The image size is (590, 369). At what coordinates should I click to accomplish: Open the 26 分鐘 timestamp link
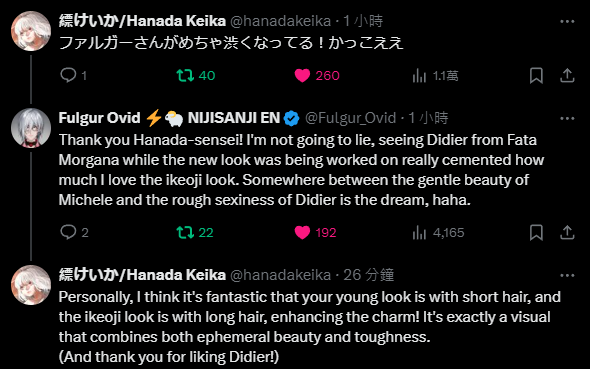point(368,275)
